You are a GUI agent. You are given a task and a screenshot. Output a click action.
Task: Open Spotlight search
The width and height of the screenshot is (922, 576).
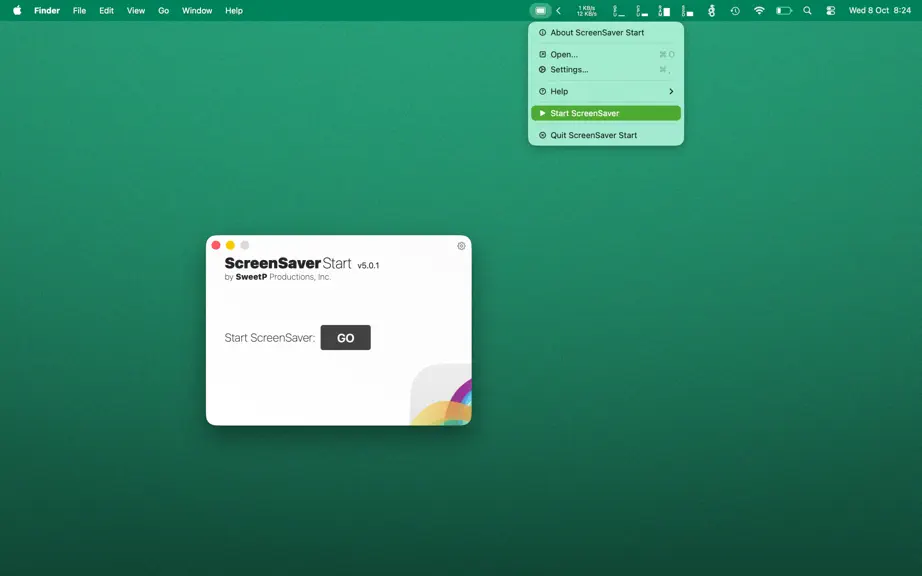point(807,11)
